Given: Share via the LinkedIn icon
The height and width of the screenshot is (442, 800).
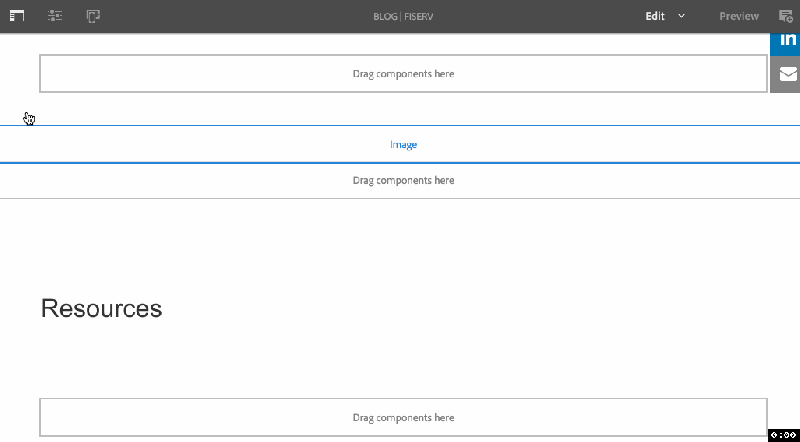Looking at the screenshot, I should pos(787,41).
